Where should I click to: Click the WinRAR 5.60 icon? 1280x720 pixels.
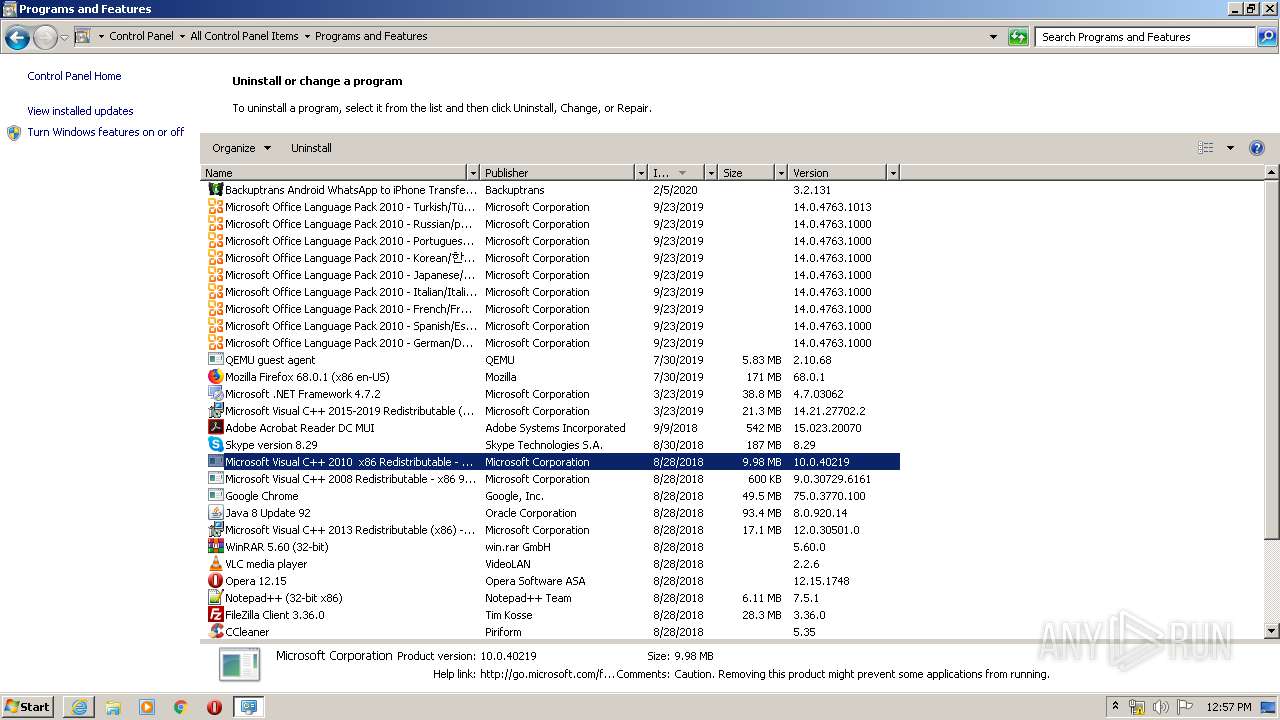215,547
